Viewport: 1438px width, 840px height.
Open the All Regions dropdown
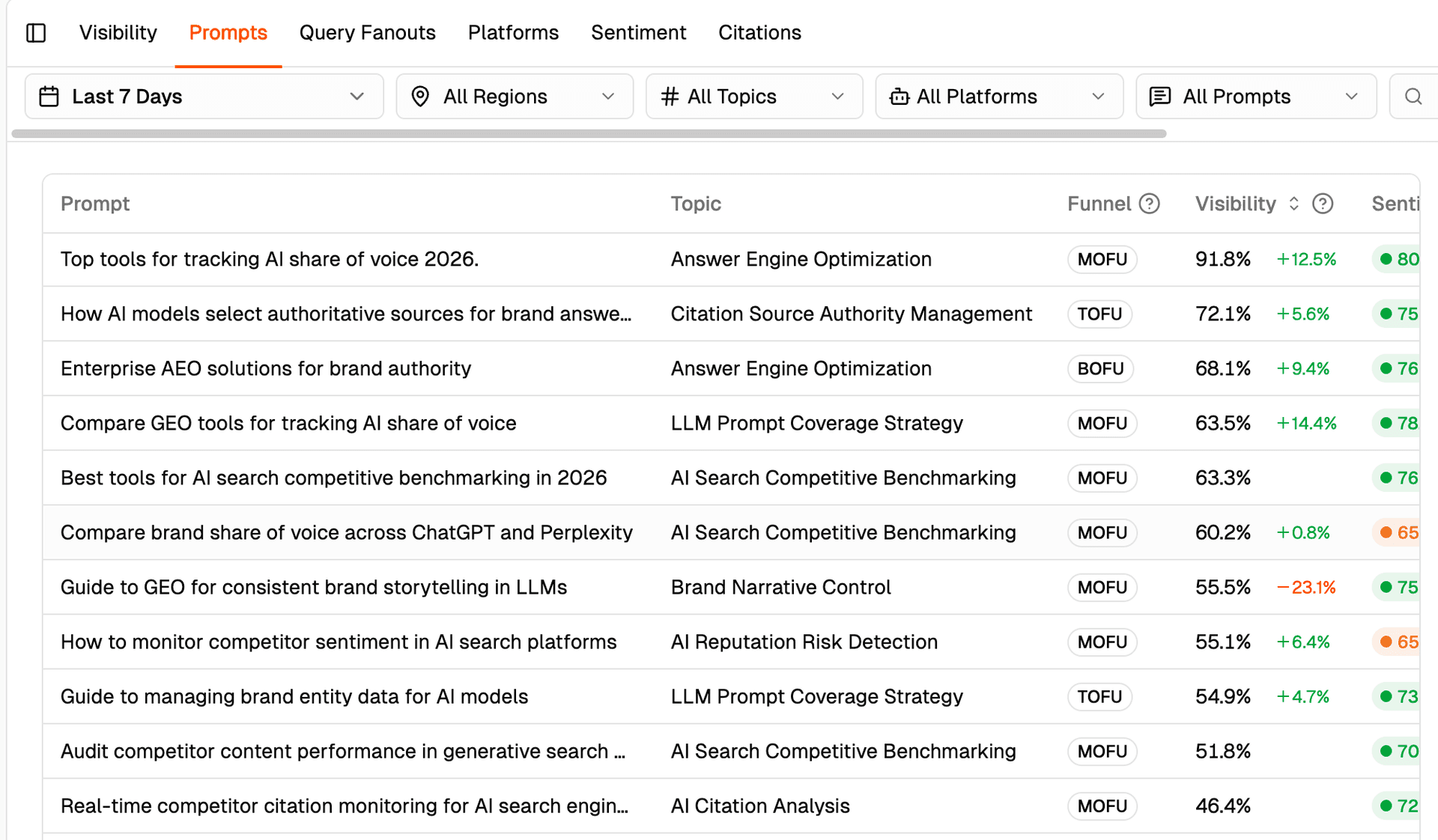[x=515, y=97]
